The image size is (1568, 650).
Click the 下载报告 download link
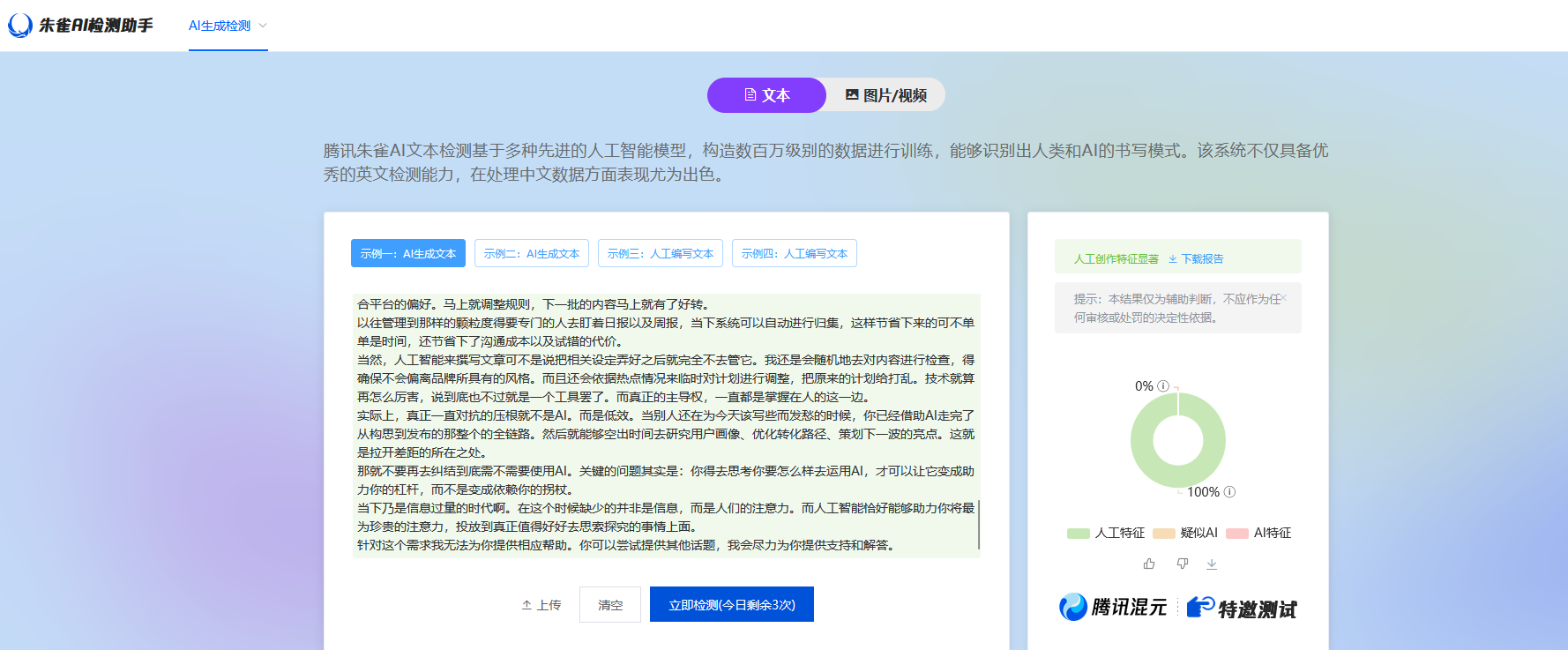1196,259
